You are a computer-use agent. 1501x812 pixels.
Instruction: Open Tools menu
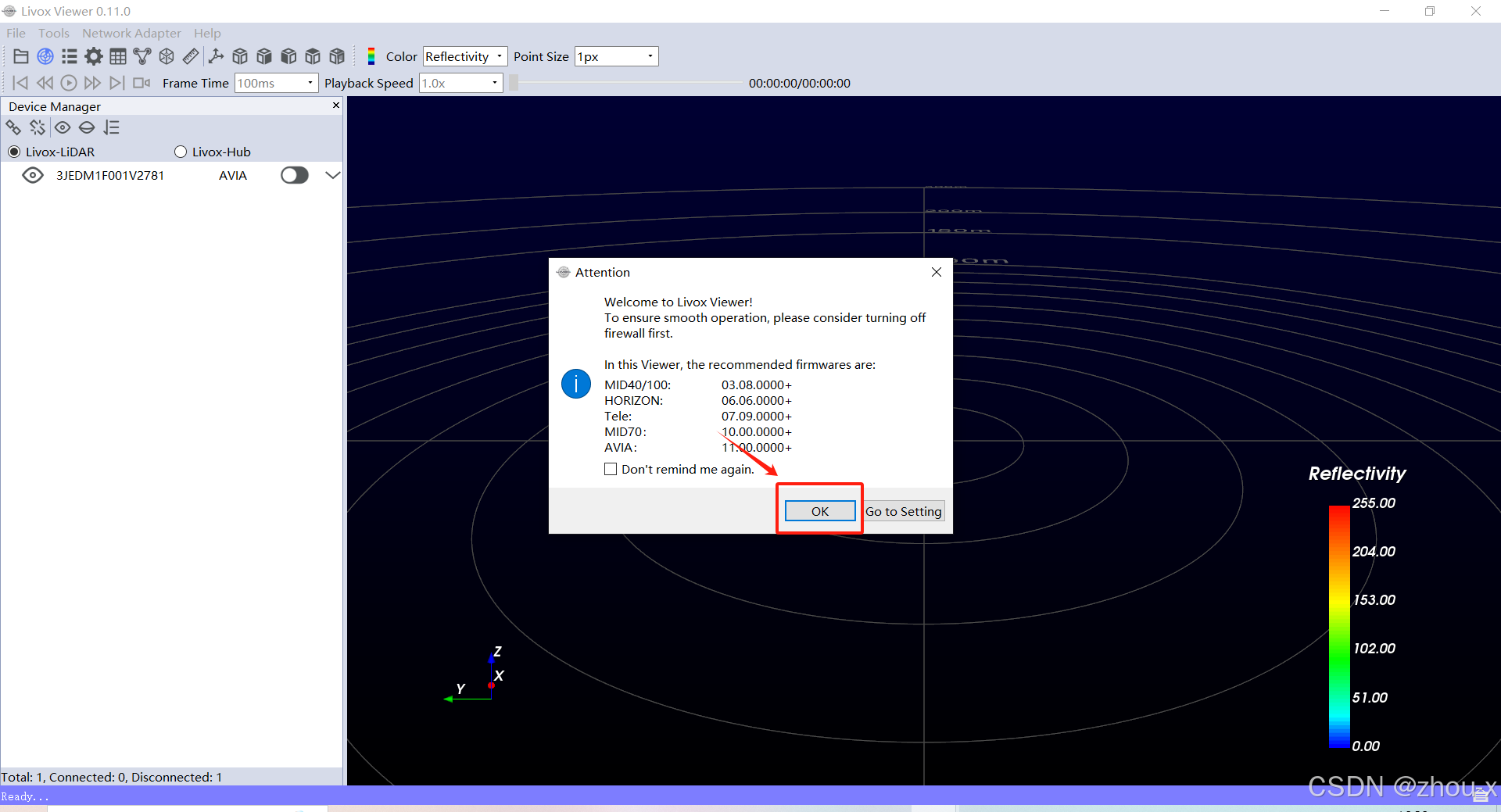click(54, 33)
